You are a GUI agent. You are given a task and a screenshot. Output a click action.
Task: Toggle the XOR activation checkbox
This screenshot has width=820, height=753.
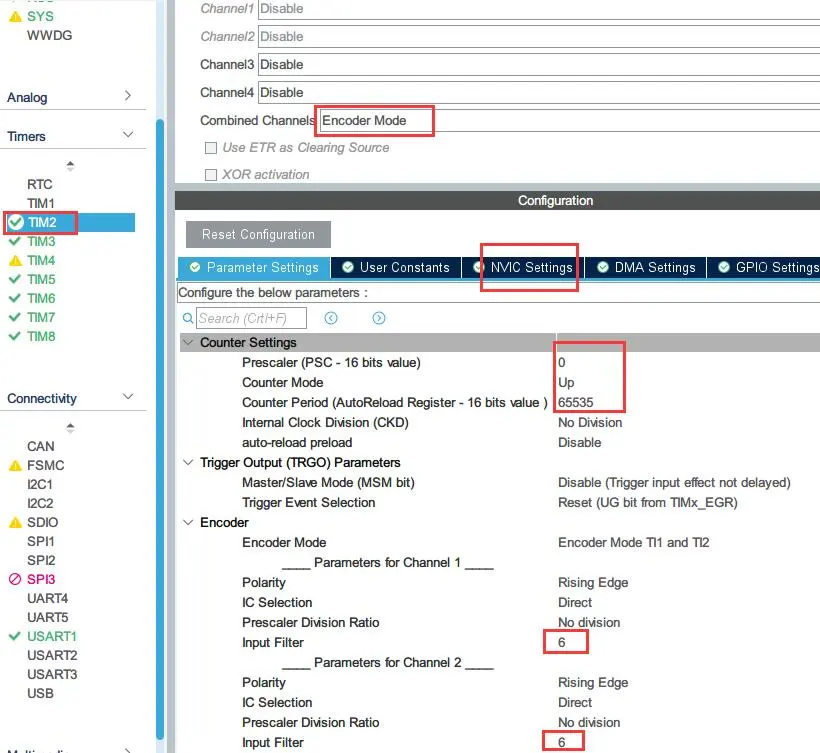click(x=211, y=175)
